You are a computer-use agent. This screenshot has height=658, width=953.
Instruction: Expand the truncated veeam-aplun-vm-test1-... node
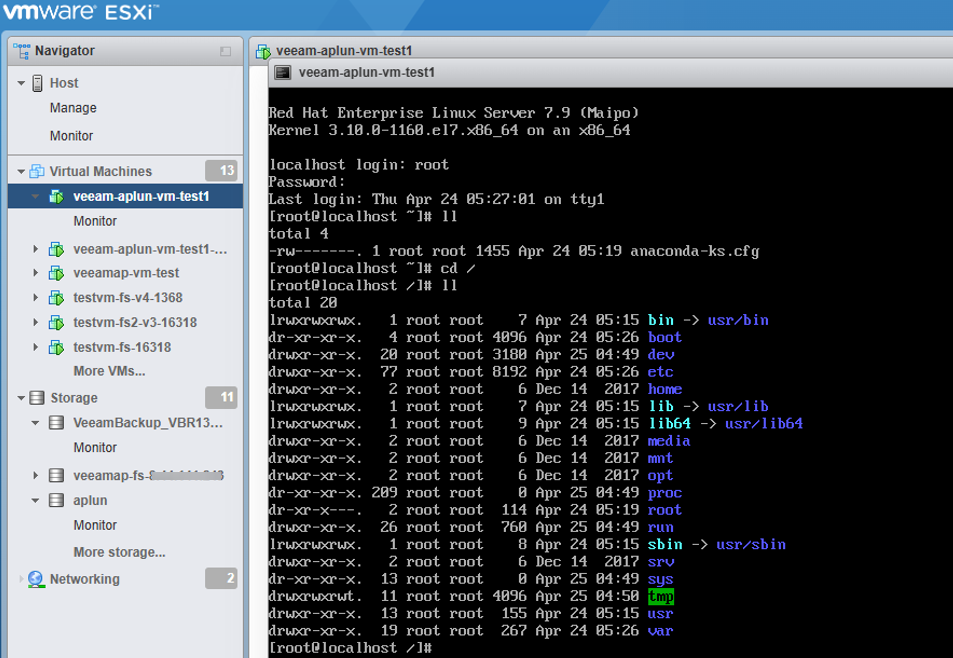tap(35, 249)
